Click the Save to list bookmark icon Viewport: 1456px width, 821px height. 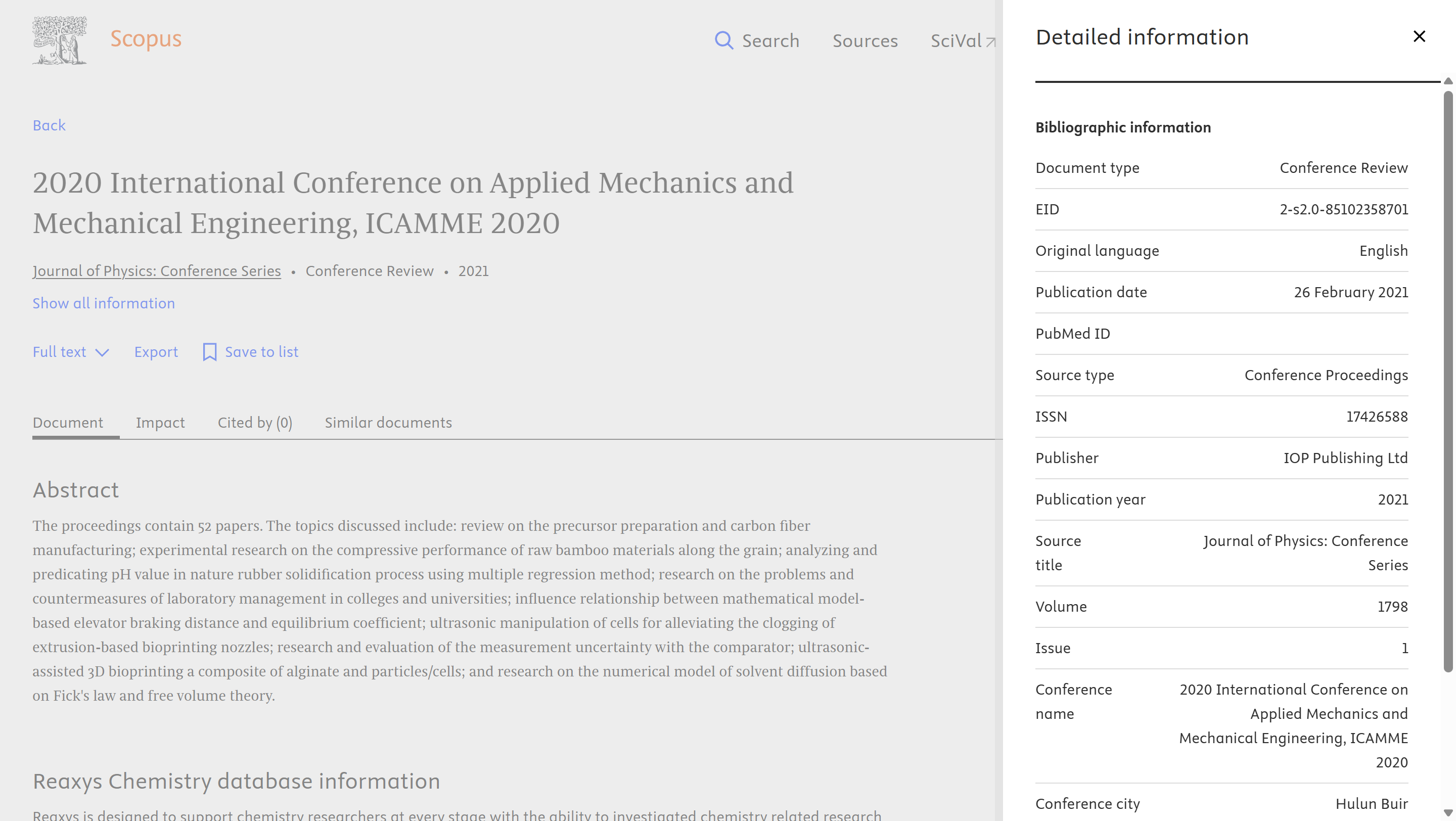click(210, 352)
